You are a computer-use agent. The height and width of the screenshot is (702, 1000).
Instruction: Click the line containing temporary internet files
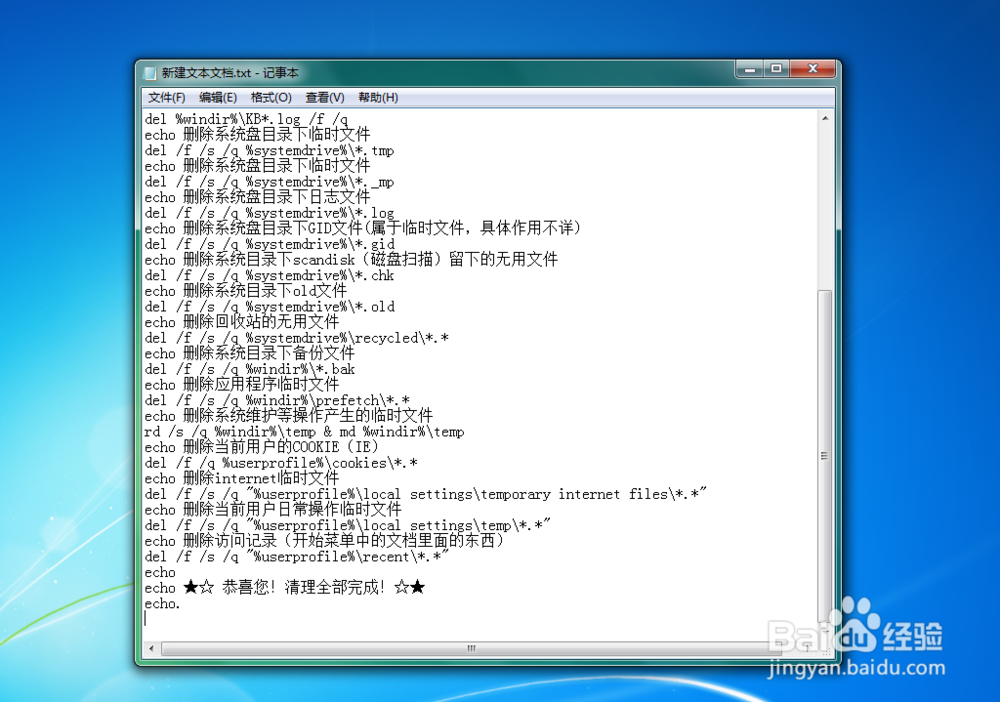pos(425,494)
